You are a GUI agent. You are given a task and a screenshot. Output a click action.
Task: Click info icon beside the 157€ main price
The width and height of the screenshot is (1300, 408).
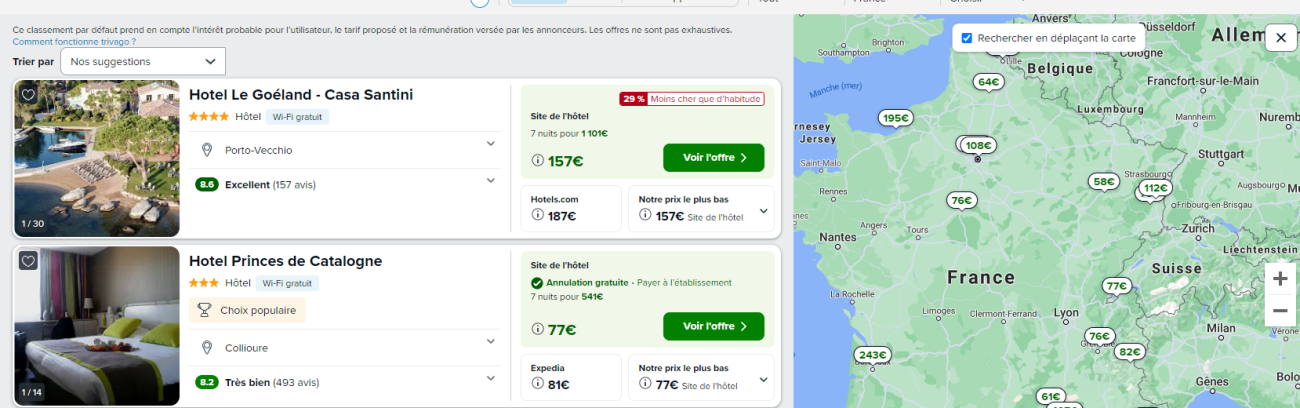(x=537, y=160)
